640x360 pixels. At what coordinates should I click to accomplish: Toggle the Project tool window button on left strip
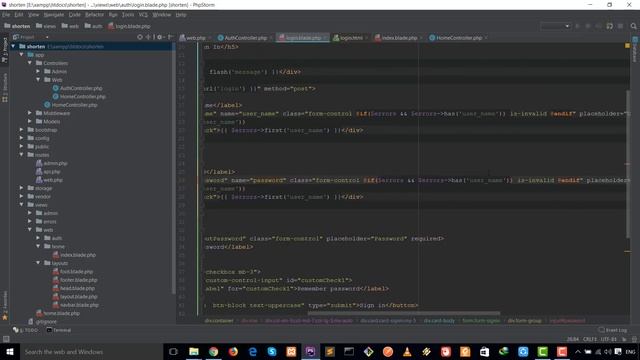coord(5,50)
